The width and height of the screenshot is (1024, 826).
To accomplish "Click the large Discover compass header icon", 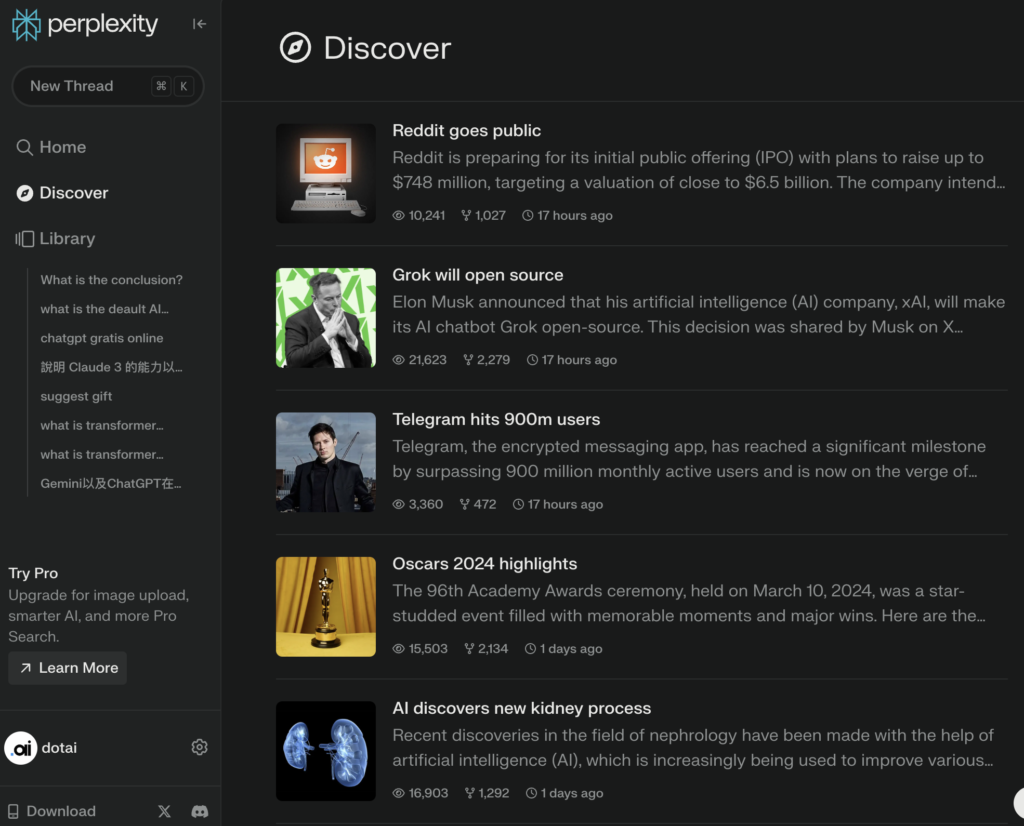I will point(295,48).
